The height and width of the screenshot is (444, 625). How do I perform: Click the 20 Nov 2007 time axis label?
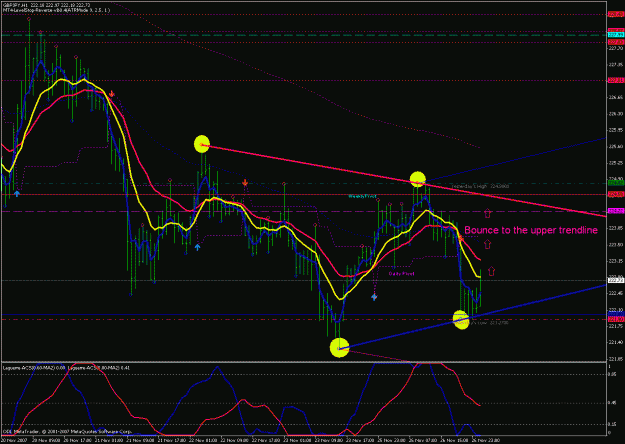point(13,440)
